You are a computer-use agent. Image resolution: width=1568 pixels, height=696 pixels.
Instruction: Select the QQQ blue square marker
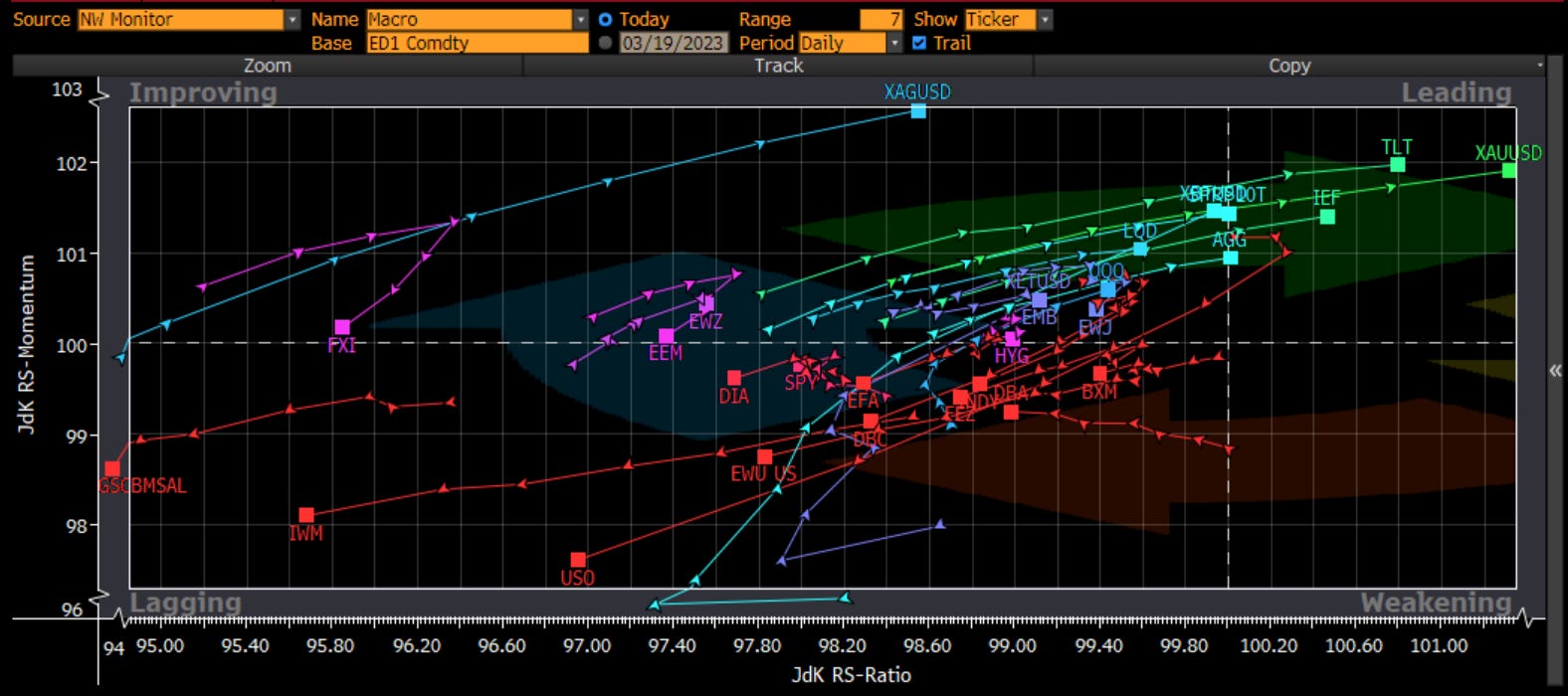(x=1108, y=289)
